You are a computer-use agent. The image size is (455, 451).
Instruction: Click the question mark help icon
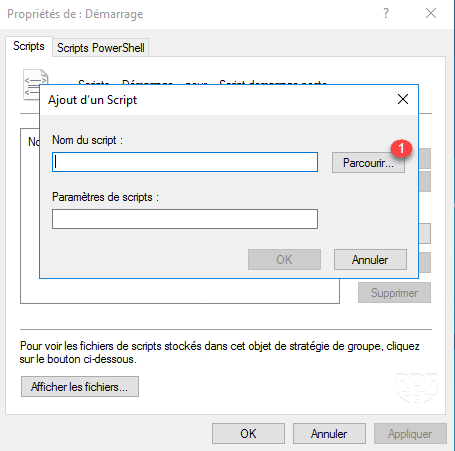(386, 13)
